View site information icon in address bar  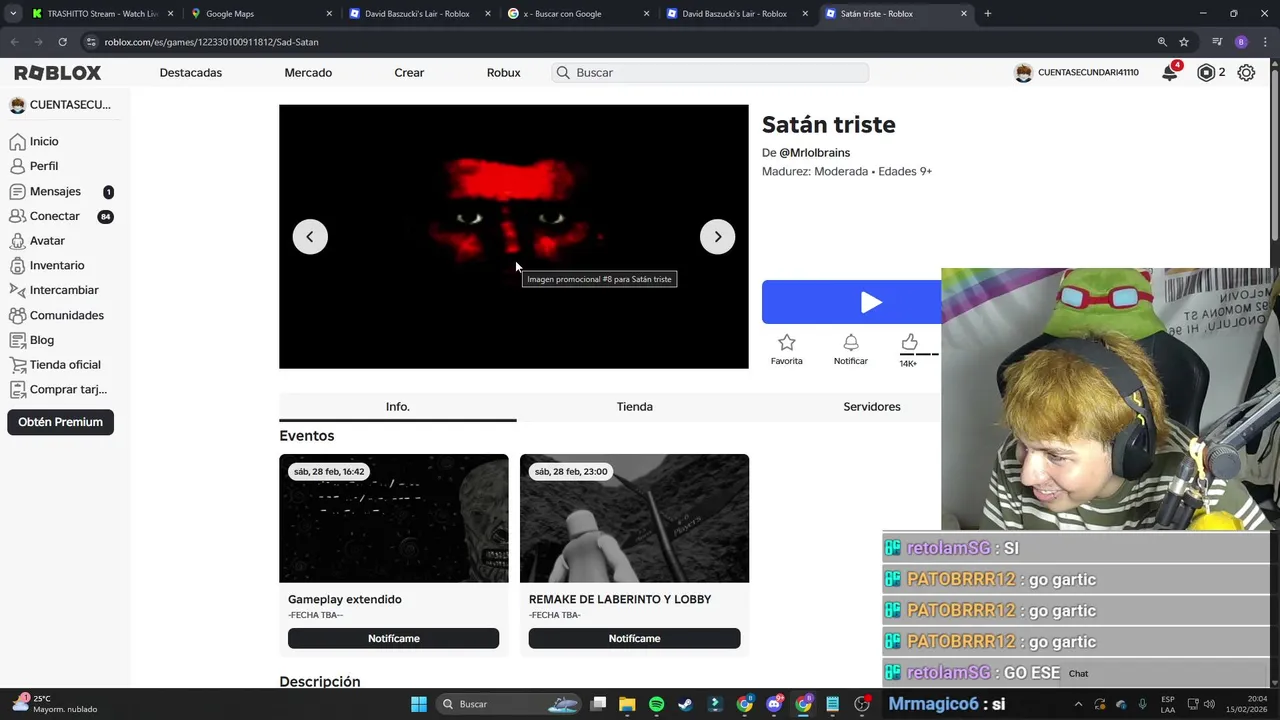pos(91,42)
